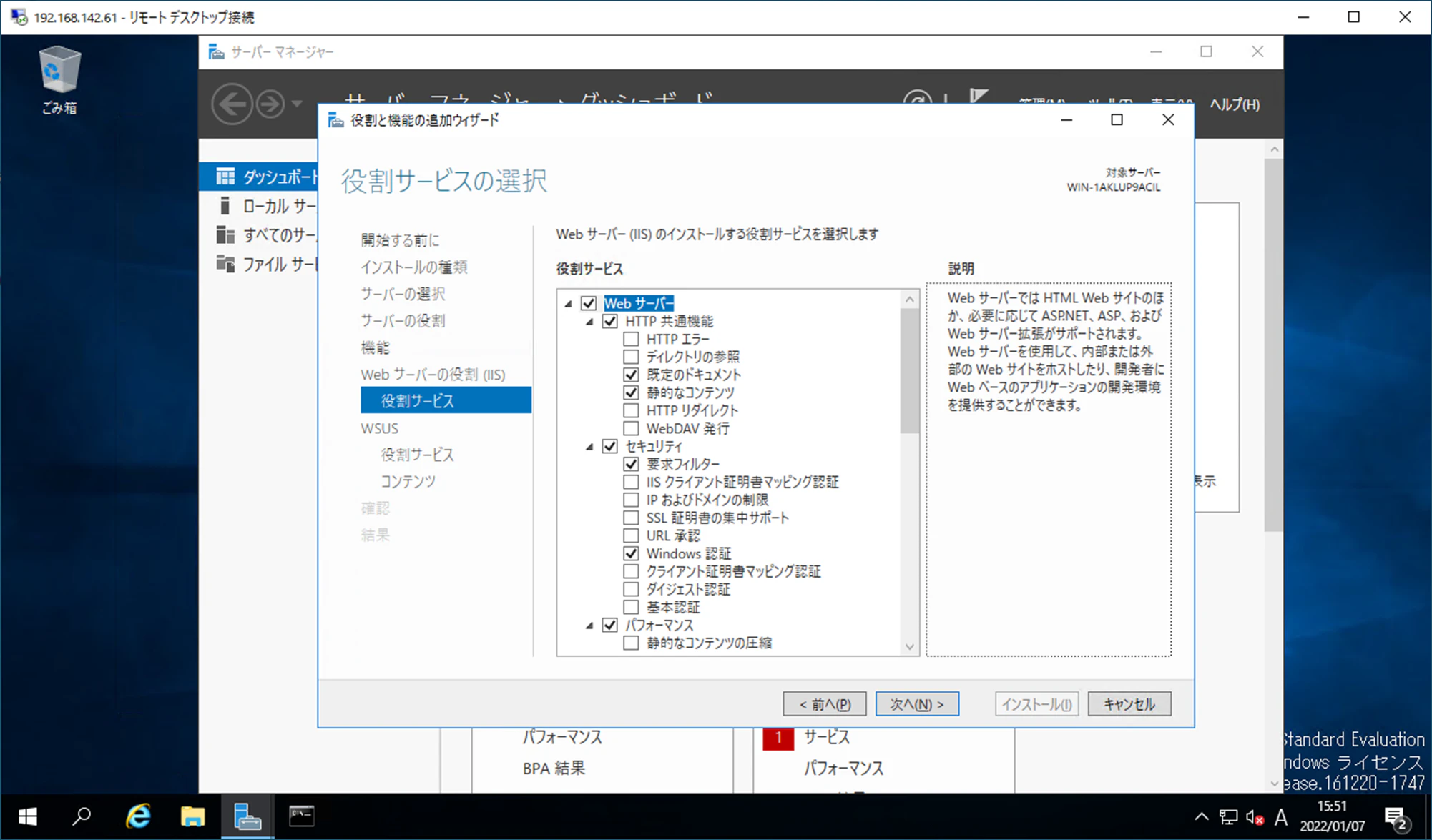Click the キャンセル button
This screenshot has width=1432, height=840.
(x=1129, y=704)
